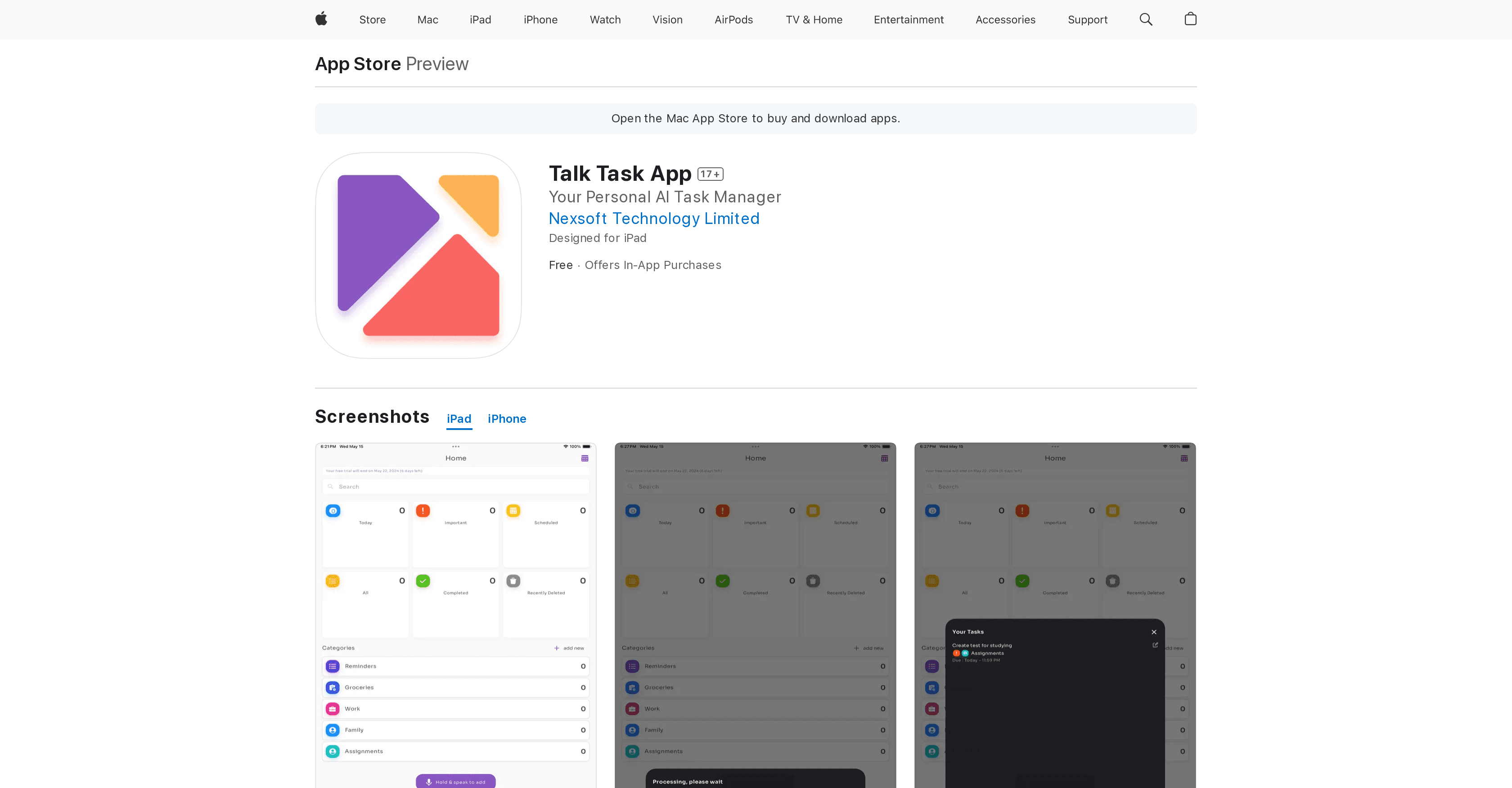Image resolution: width=1512 pixels, height=788 pixels.
Task: Open the search magnifier icon
Action: coord(1145,19)
